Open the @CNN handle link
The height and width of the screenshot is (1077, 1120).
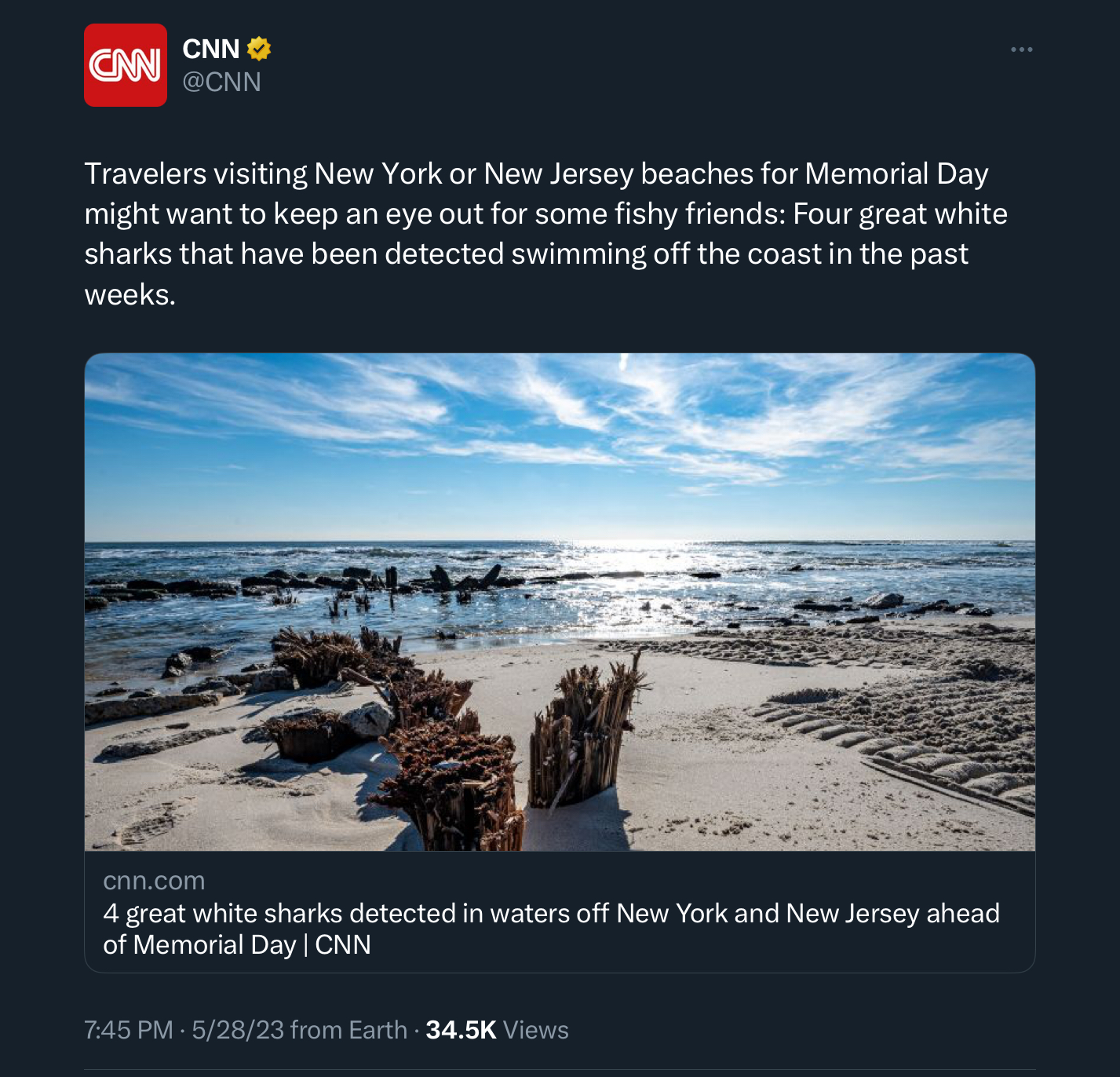point(221,82)
